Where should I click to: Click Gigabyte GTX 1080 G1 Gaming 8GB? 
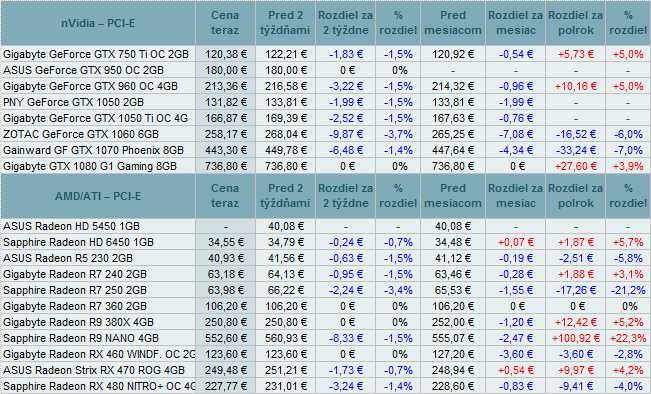(90, 166)
